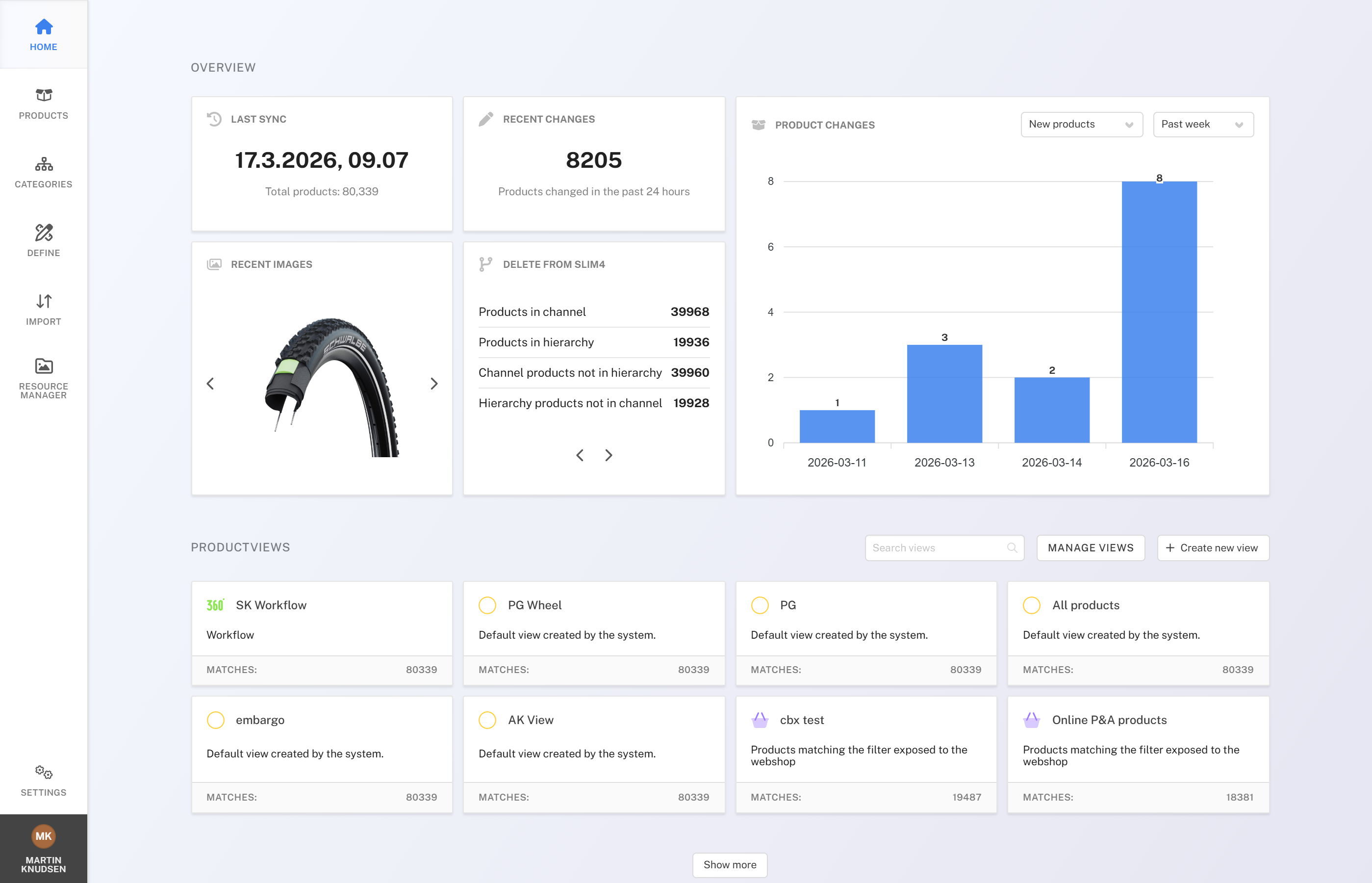
Task: Click the 2026-03-16 bar in chart
Action: pos(1159,312)
